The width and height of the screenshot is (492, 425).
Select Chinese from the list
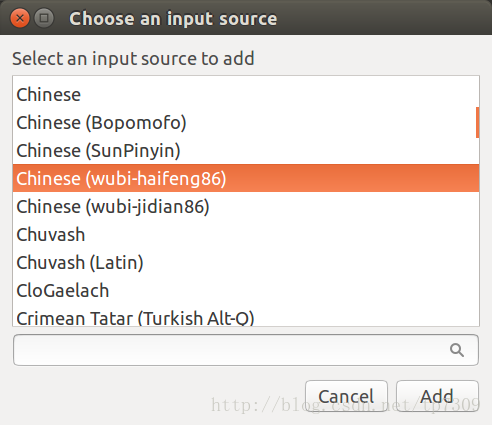pyautogui.click(x=246, y=95)
